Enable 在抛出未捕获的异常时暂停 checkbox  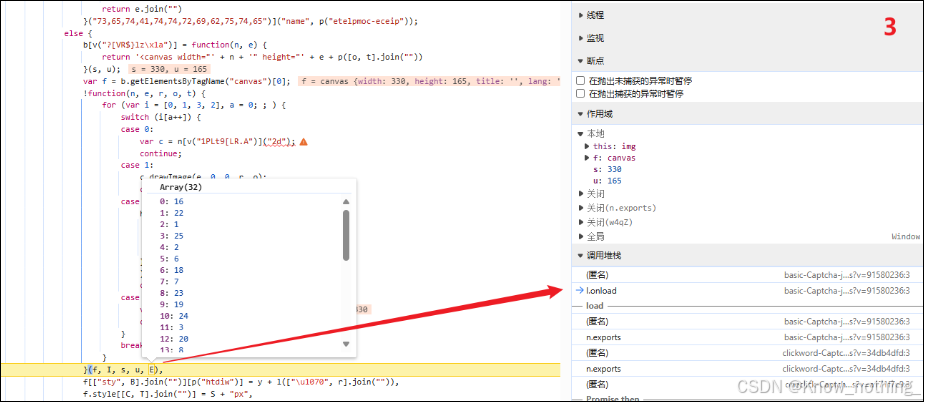[x=580, y=81]
